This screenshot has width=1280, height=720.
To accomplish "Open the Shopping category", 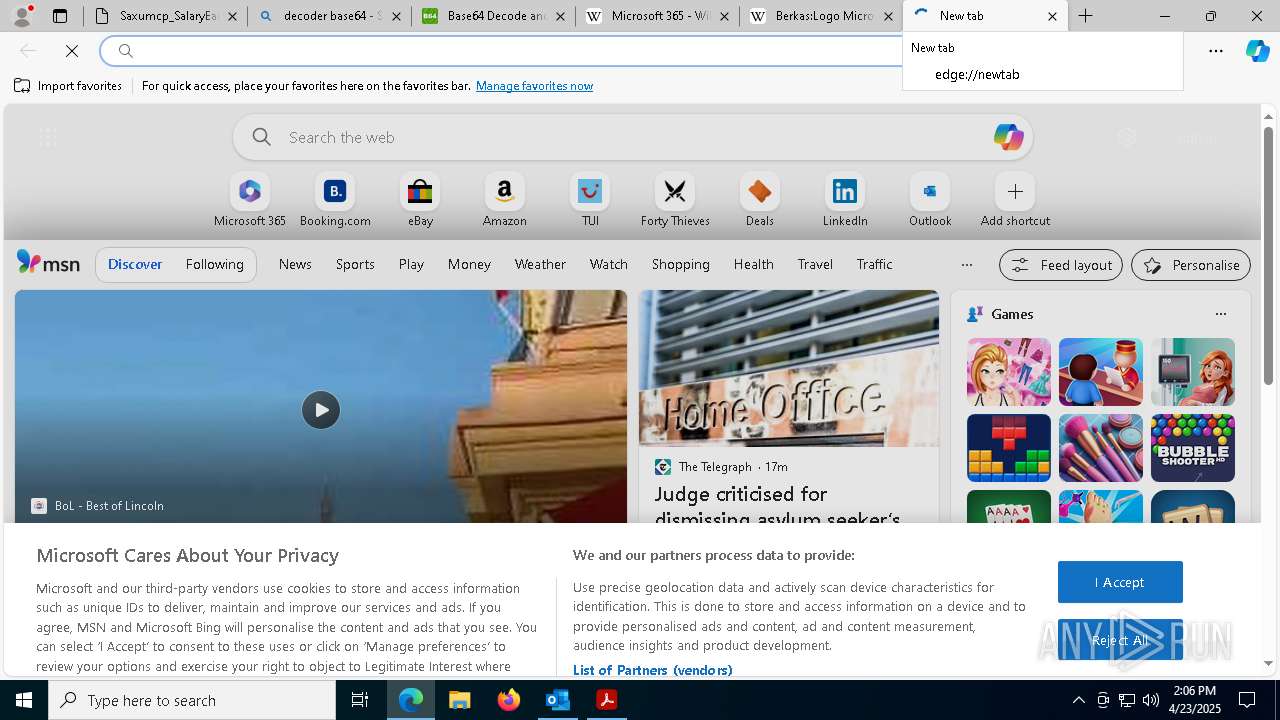I will pos(680,264).
